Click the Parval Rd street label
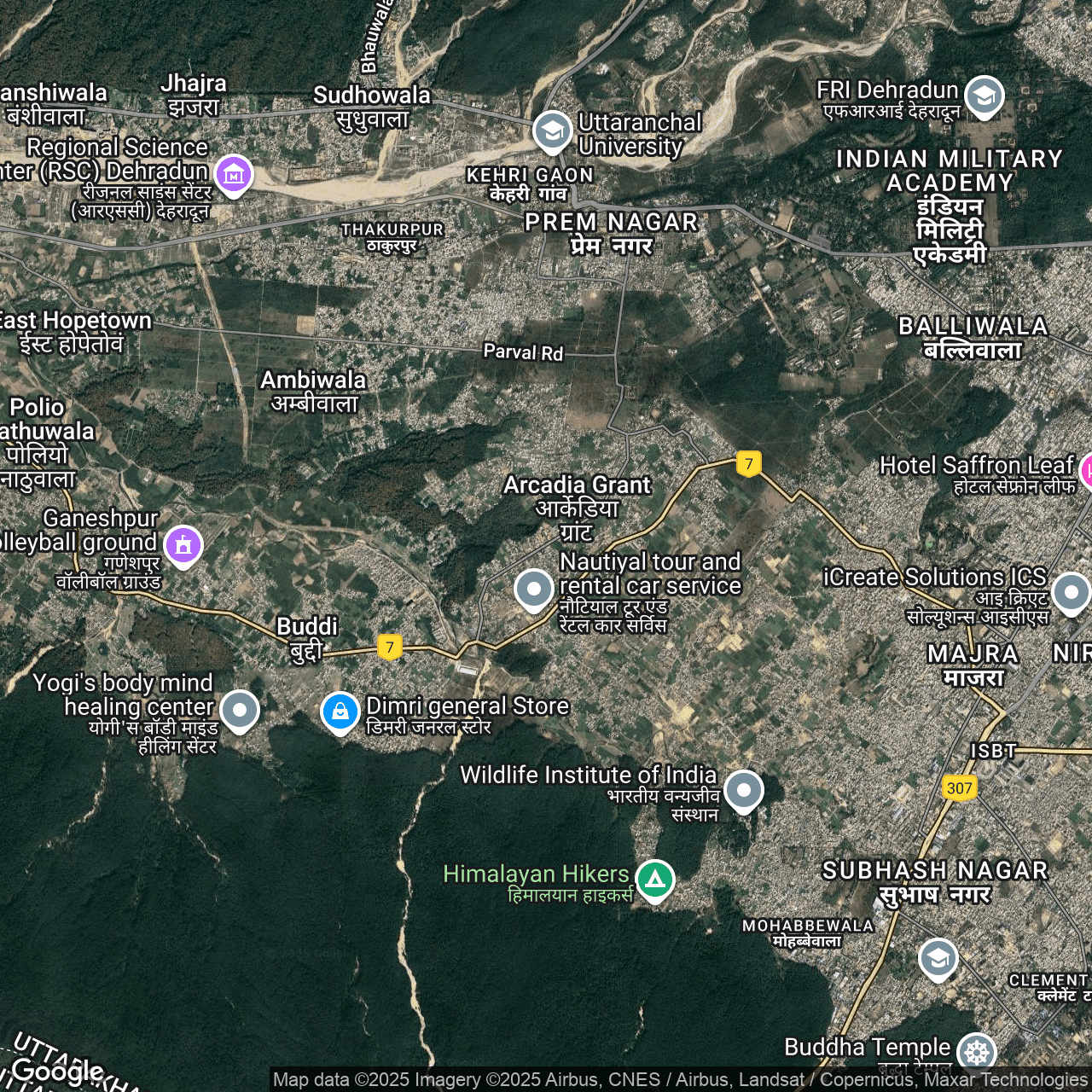Viewport: 1092px width, 1092px height. tap(523, 351)
